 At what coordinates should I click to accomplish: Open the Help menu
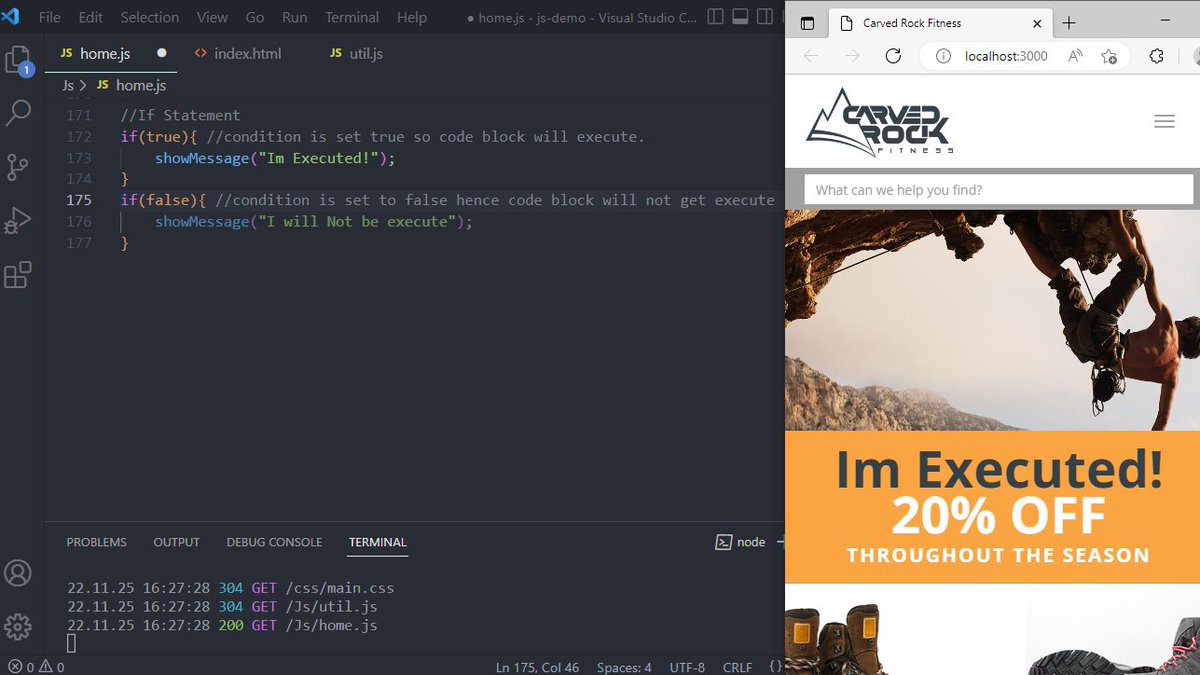tap(412, 18)
